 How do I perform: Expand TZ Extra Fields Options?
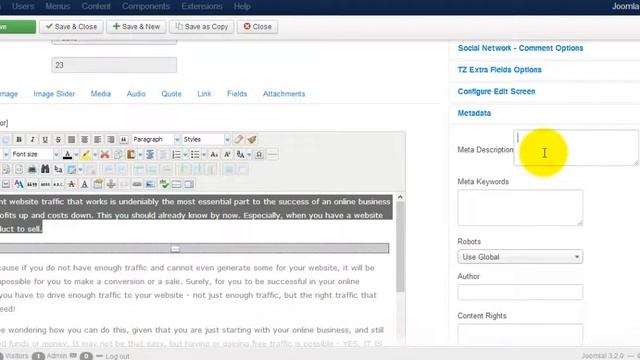pos(500,70)
